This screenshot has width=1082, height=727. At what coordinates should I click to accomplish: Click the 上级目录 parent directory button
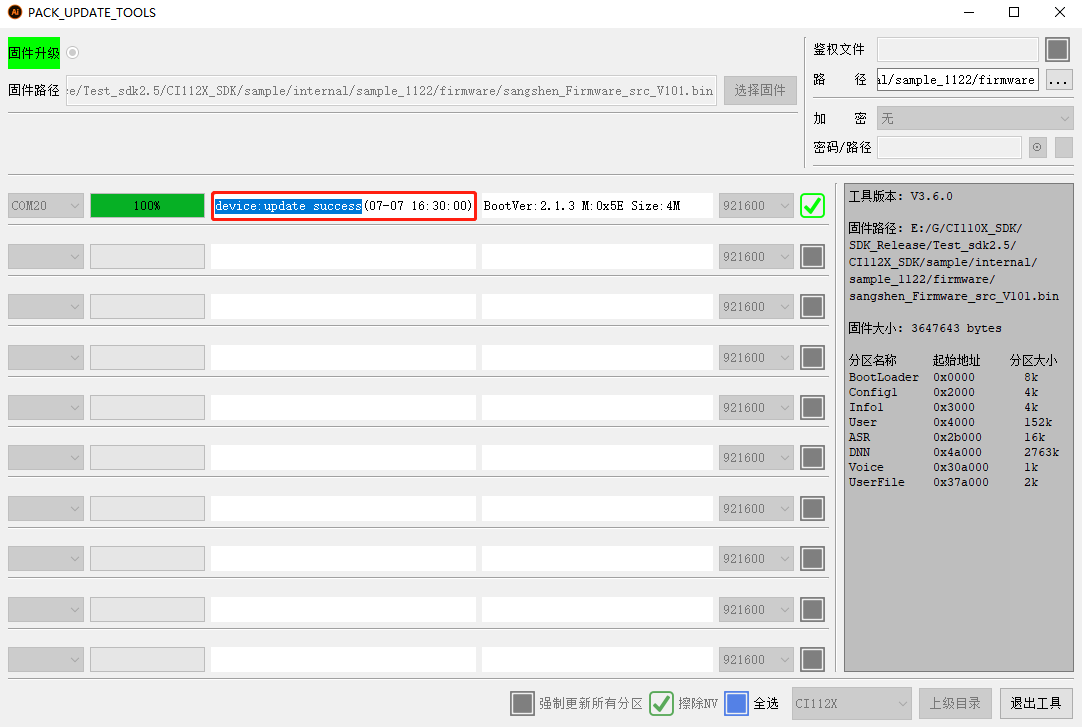click(x=955, y=703)
